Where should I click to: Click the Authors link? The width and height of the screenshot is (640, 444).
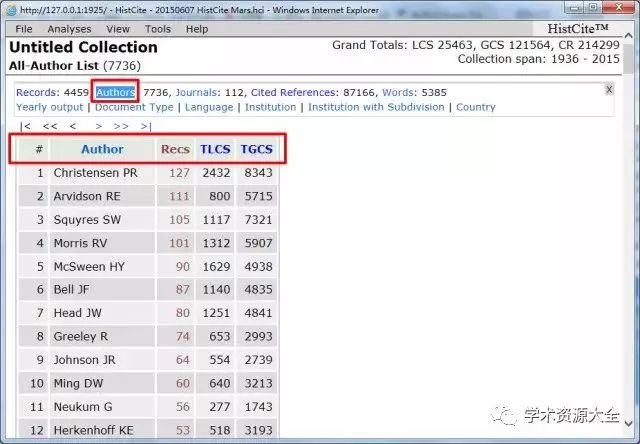(116, 93)
